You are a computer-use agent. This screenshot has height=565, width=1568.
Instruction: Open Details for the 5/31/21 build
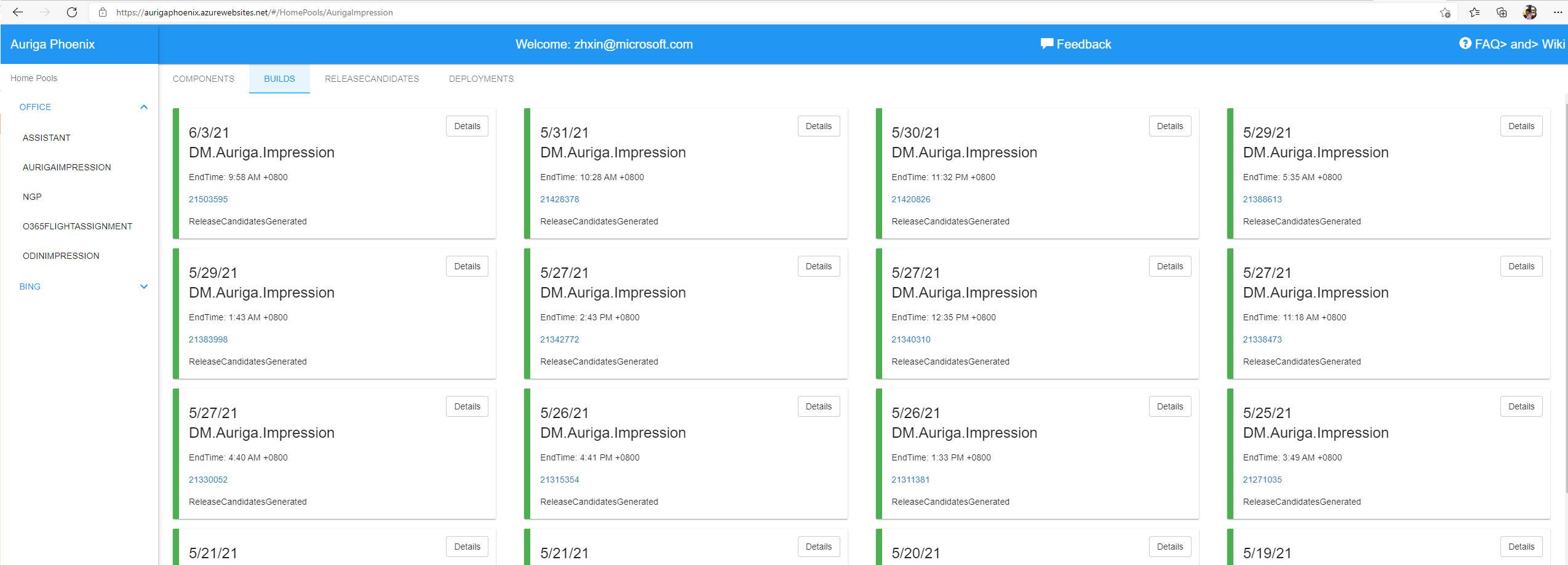(x=819, y=126)
